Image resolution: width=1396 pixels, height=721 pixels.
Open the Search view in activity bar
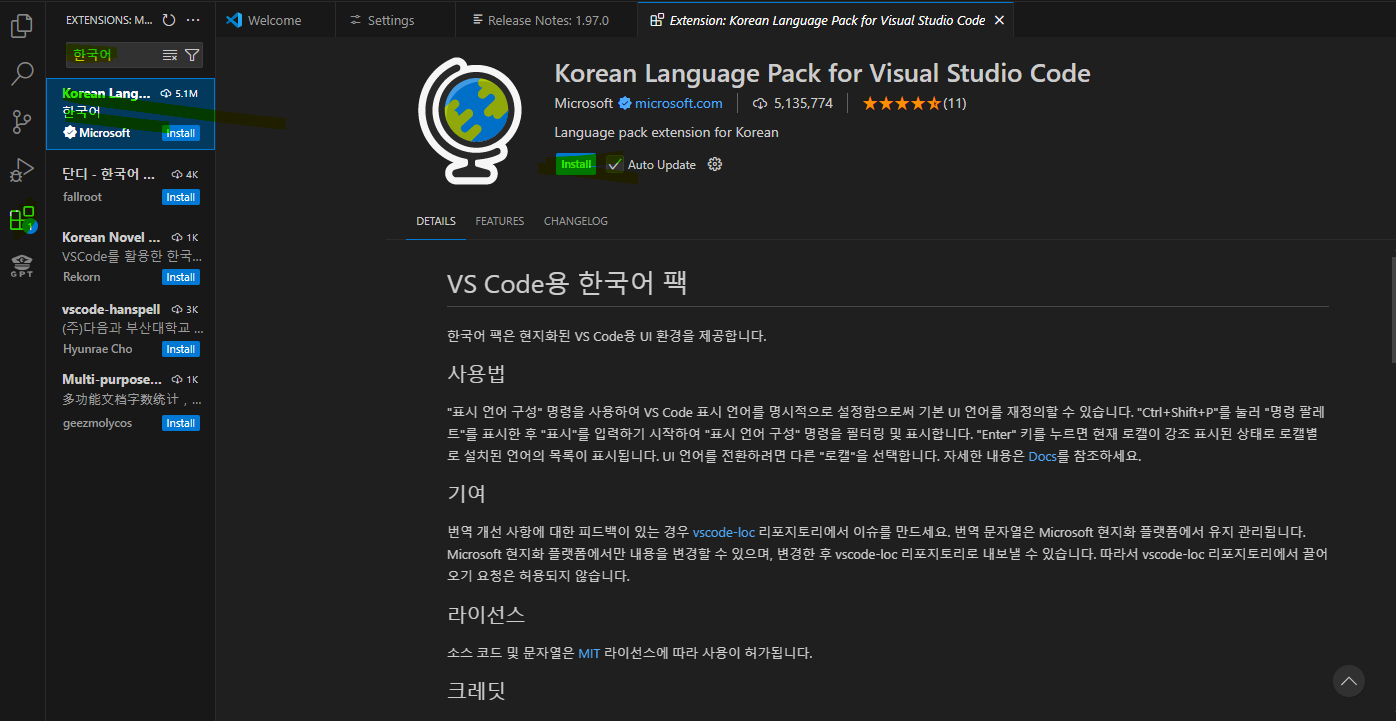pyautogui.click(x=22, y=74)
